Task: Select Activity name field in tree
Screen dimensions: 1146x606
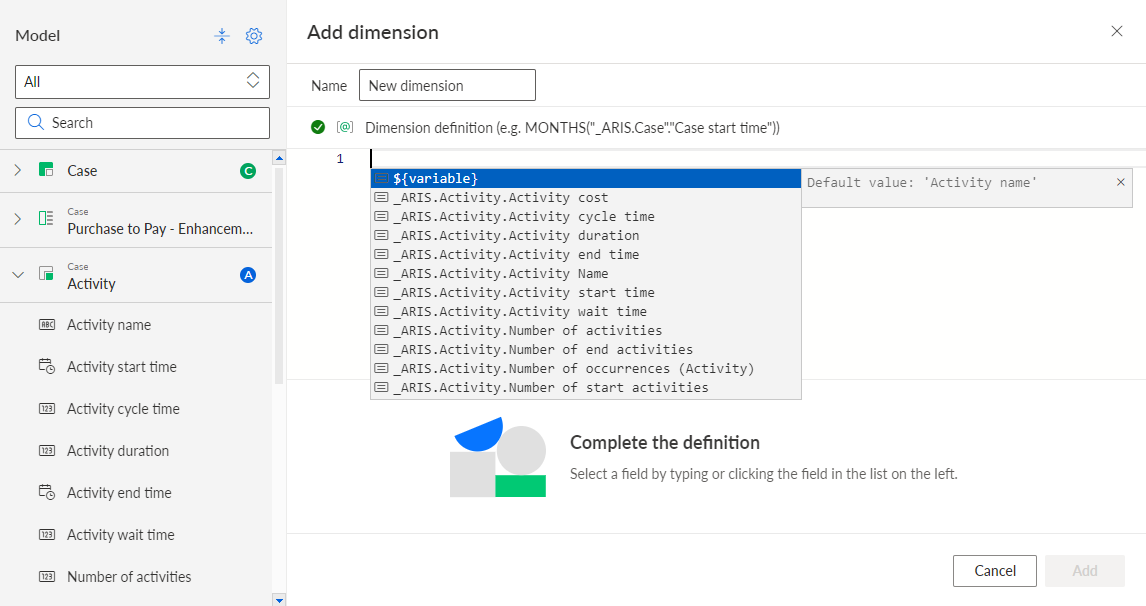Action: [x=136, y=325]
